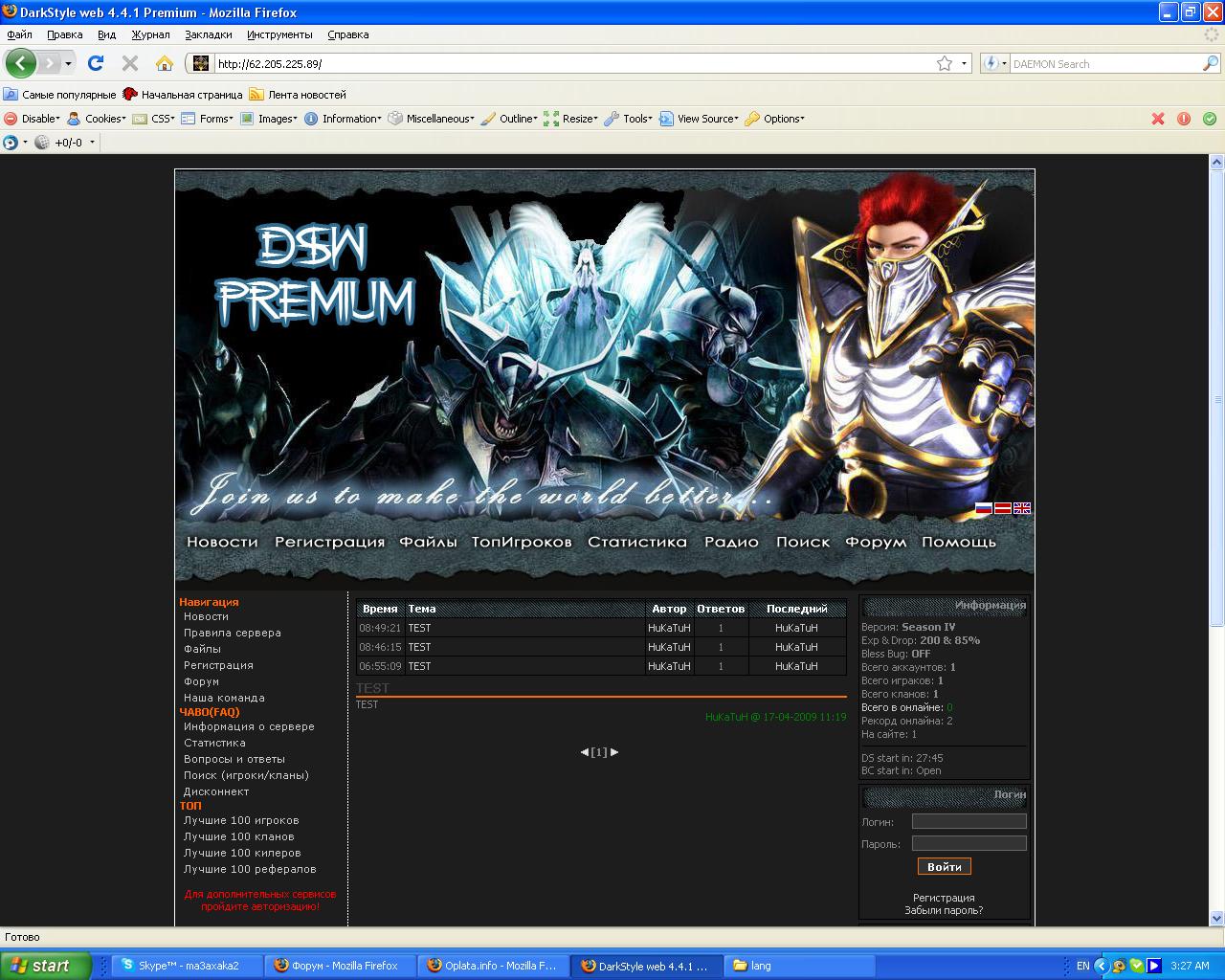This screenshot has height=980, width=1225.
Task: Click the green checkmark validation icon
Action: tap(1210, 119)
